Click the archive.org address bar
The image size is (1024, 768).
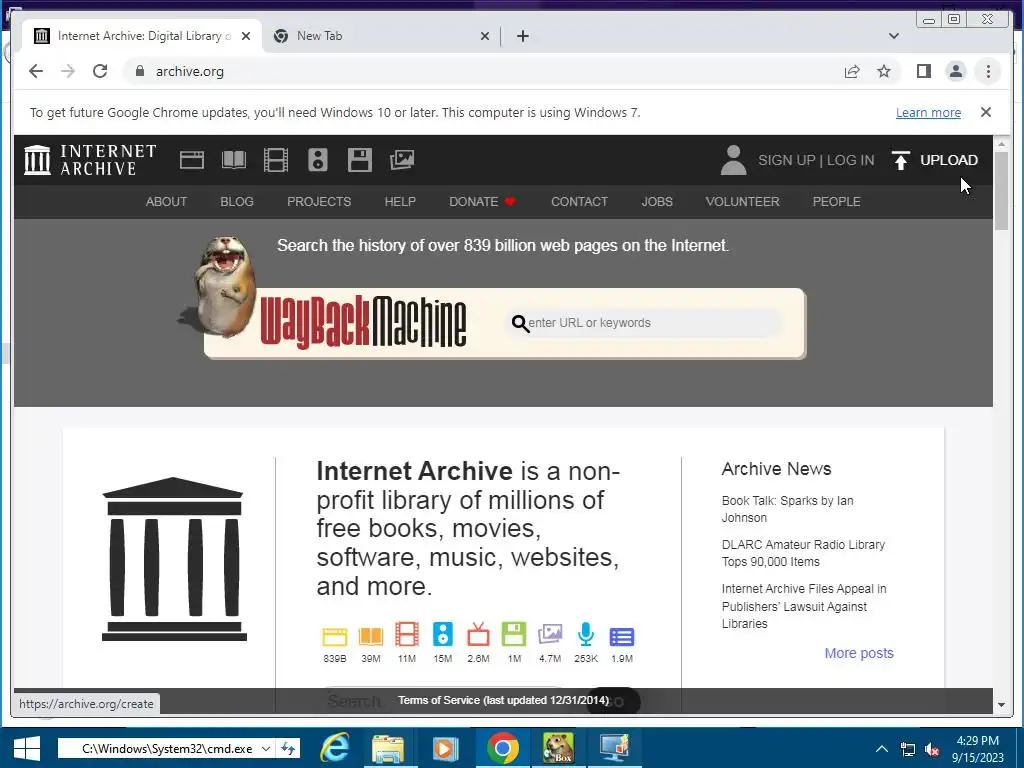coord(483,71)
